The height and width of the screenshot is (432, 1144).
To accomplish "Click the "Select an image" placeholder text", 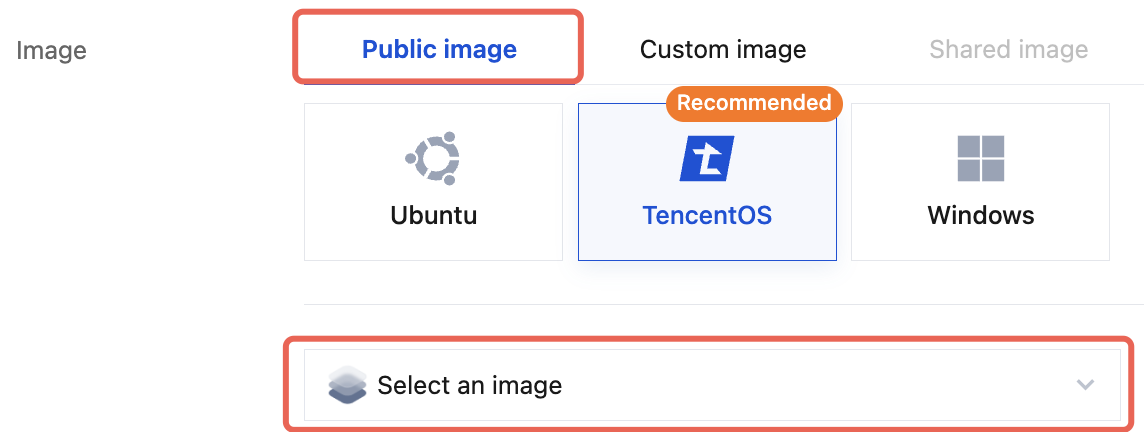I will pos(469,385).
